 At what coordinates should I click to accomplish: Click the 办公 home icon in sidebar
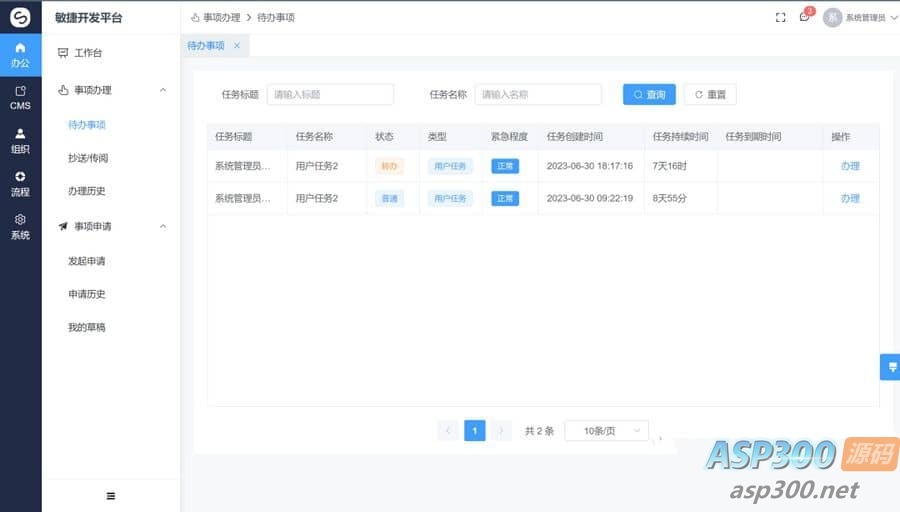click(20, 54)
